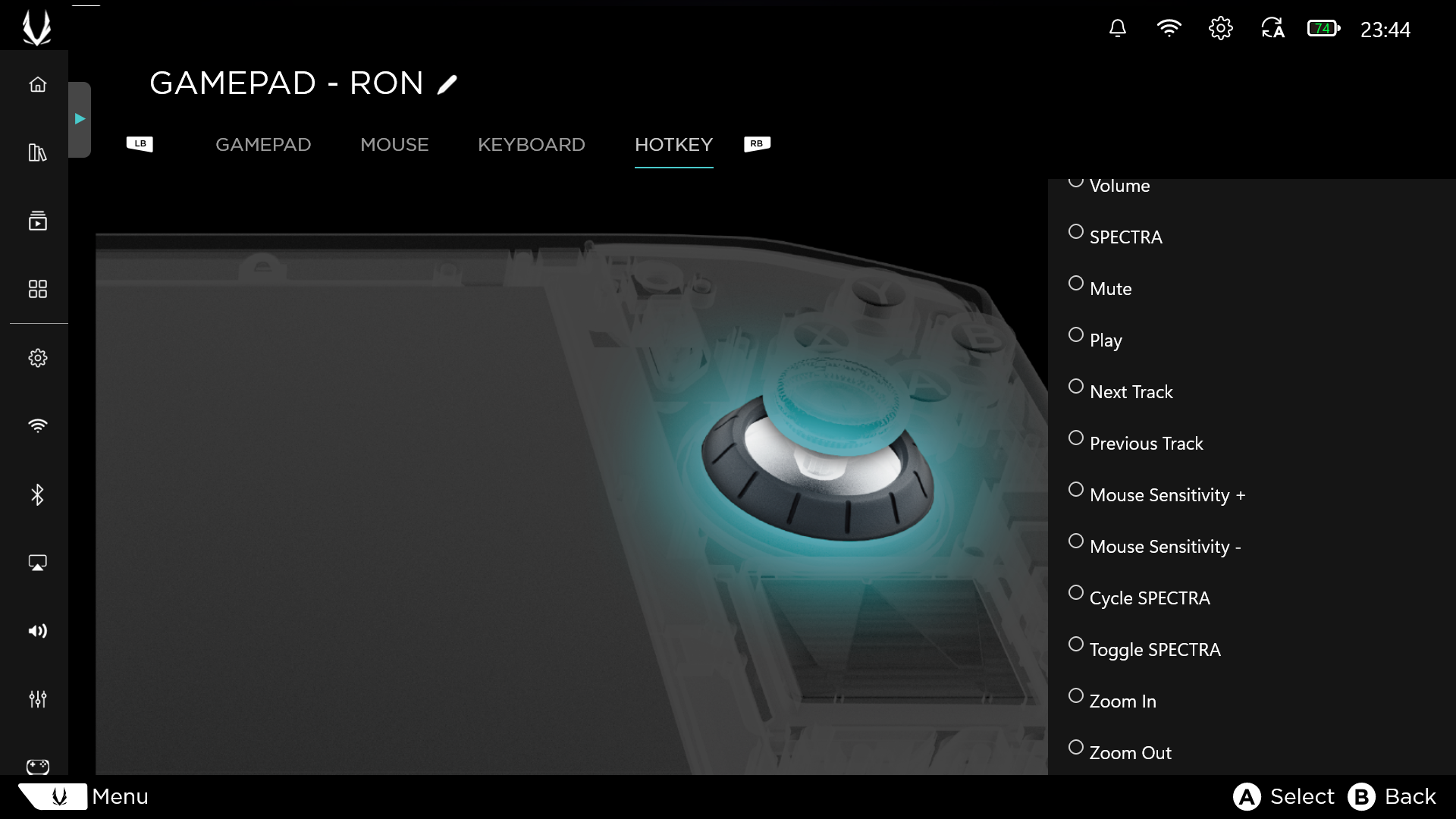Open the Library icon in the sidebar
Screen dimensions: 1456x819
[37, 152]
